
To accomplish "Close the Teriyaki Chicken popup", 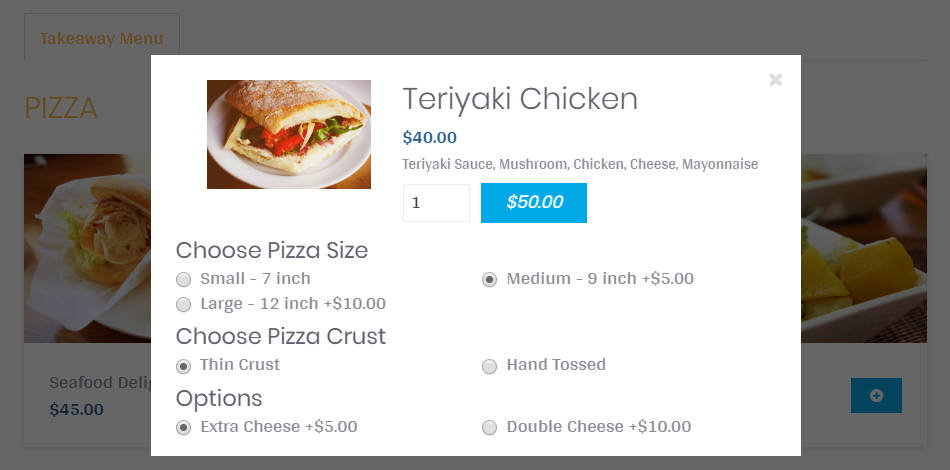I will pos(775,80).
